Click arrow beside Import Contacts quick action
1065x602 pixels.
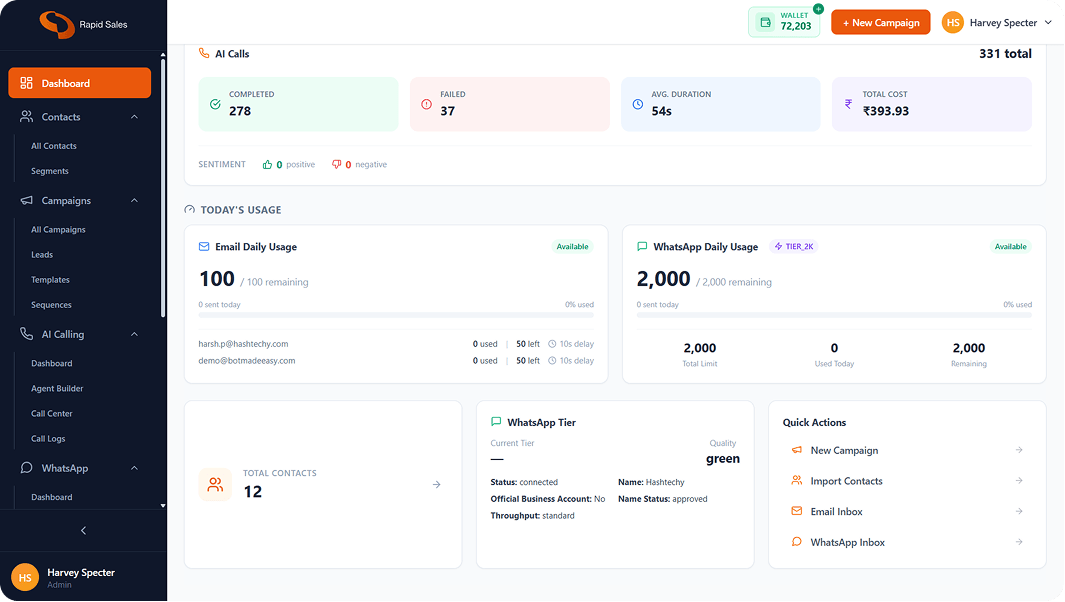[1019, 480]
